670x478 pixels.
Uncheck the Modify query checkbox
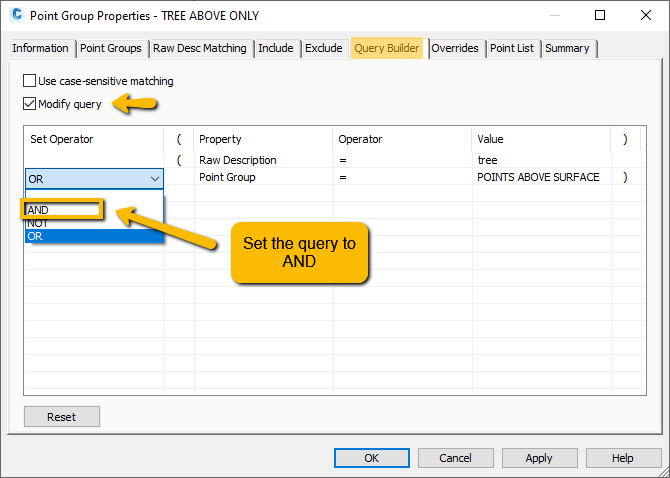29,104
